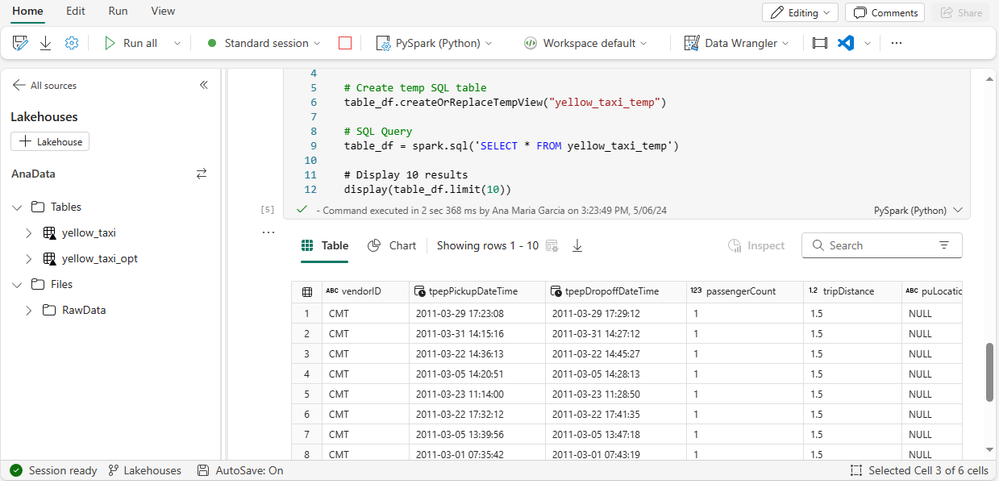
Task: Open notebook settings gear icon
Action: (x=71, y=43)
